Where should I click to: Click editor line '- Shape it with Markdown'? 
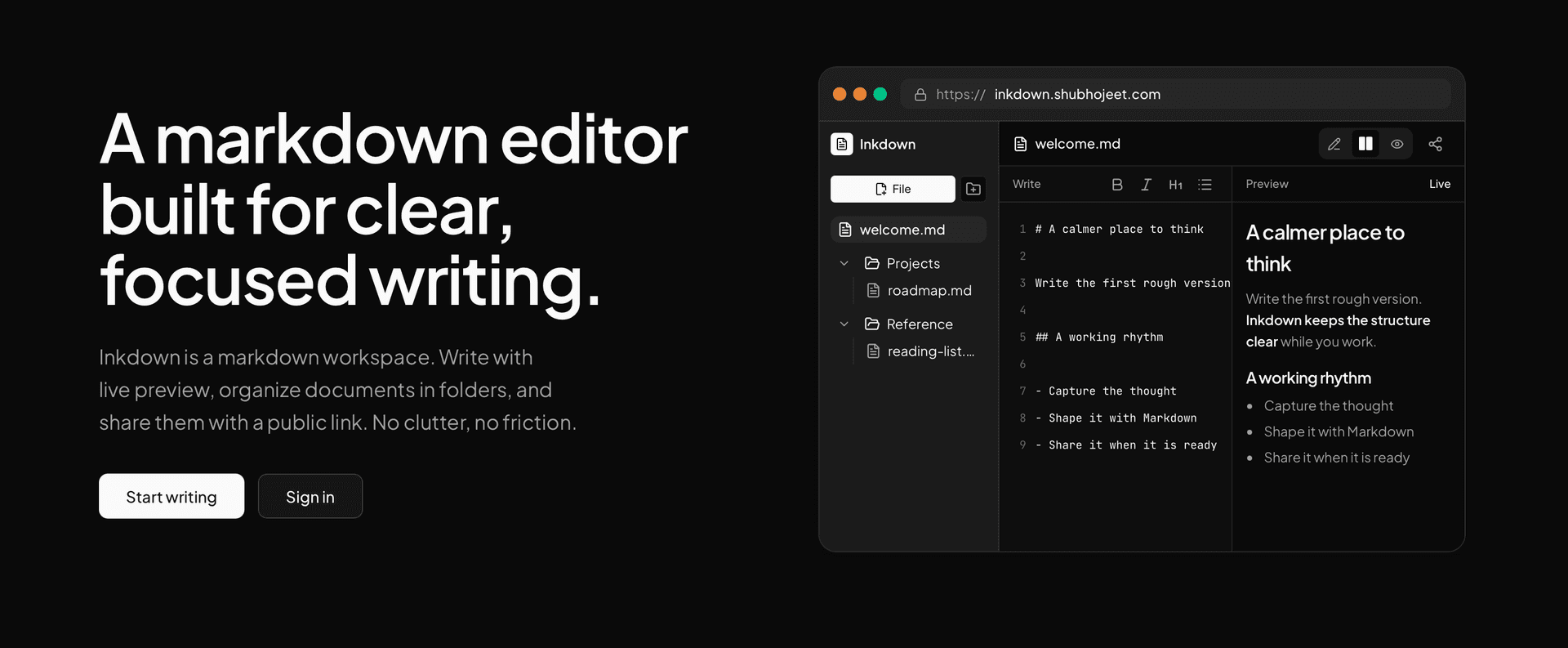1116,418
